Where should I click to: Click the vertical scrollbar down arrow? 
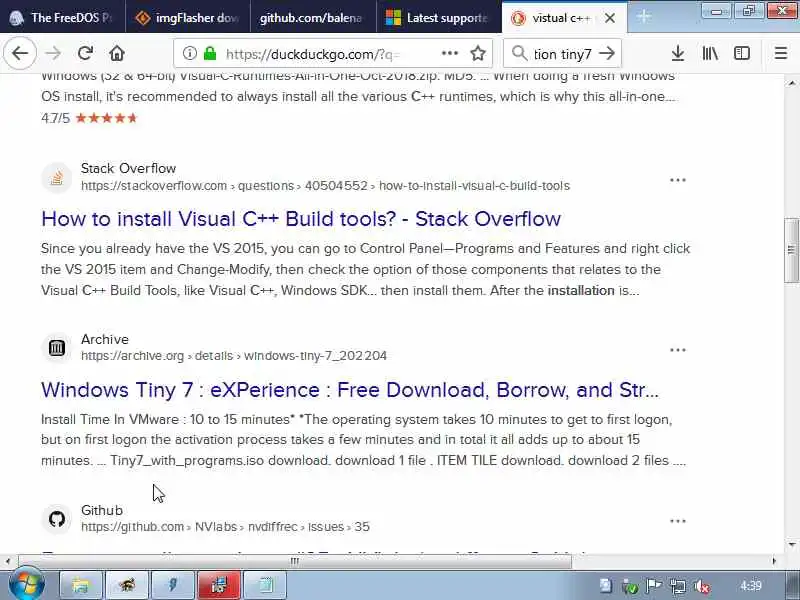click(x=792, y=545)
